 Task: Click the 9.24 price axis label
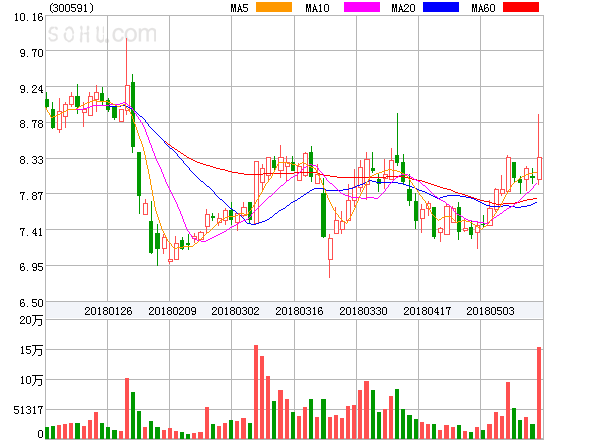[x=31, y=89]
